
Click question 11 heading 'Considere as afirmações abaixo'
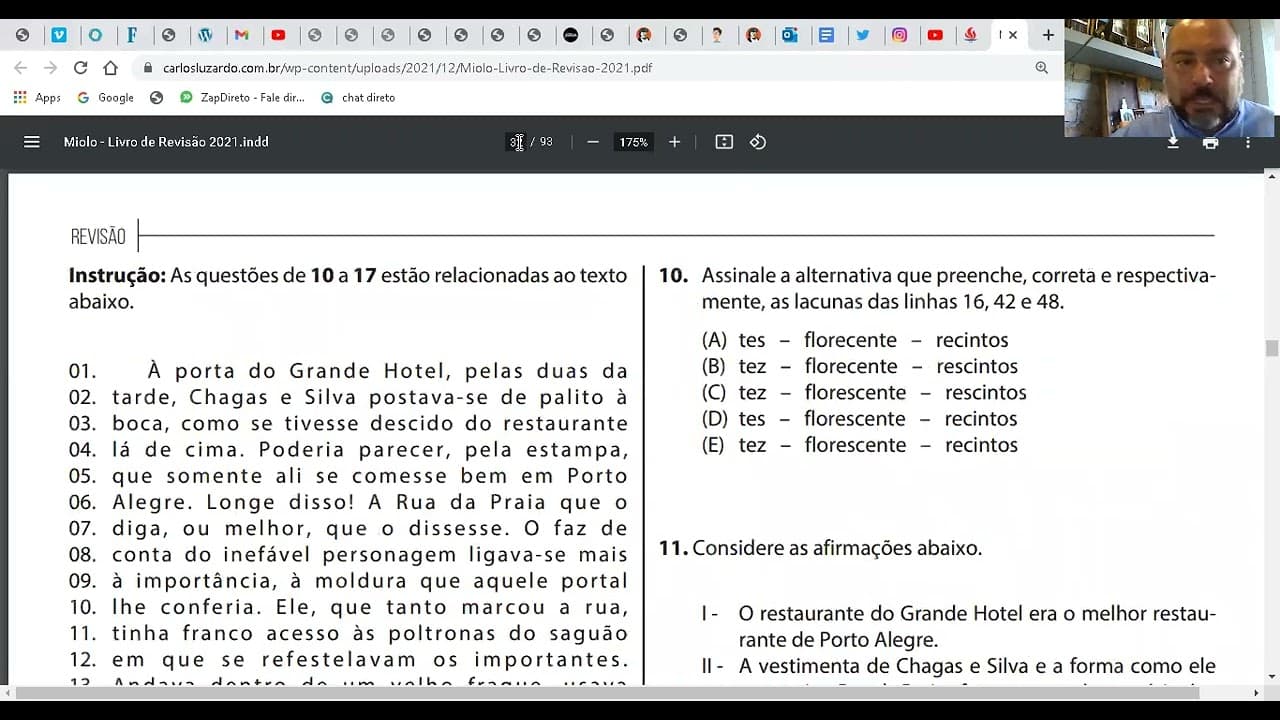(x=820, y=548)
